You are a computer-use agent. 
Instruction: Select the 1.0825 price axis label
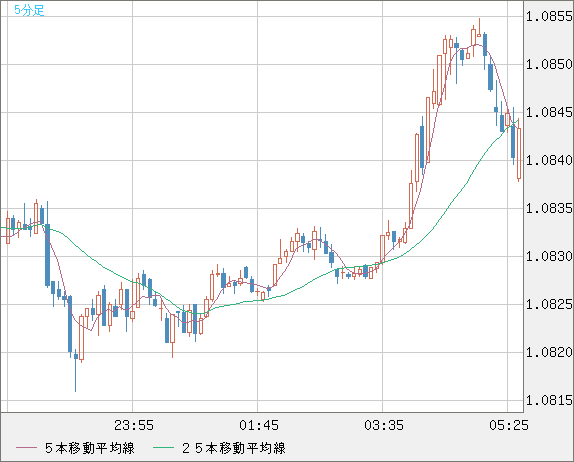549,304
